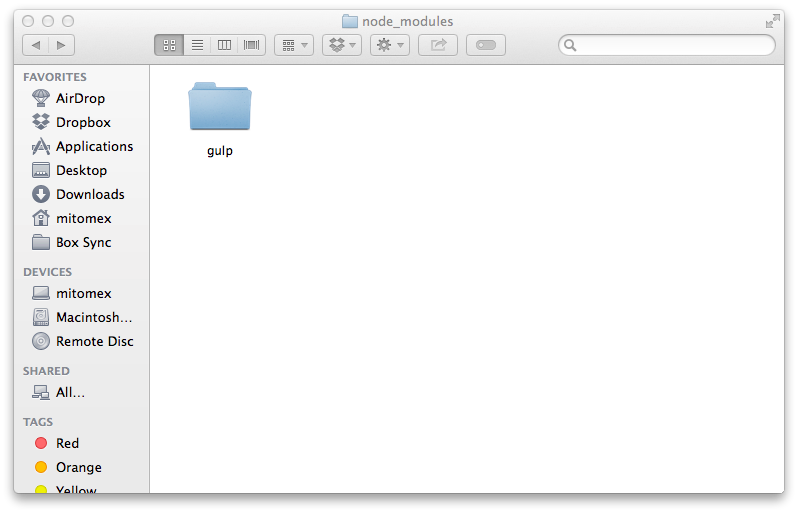Minimize the Finder window

coord(48,21)
